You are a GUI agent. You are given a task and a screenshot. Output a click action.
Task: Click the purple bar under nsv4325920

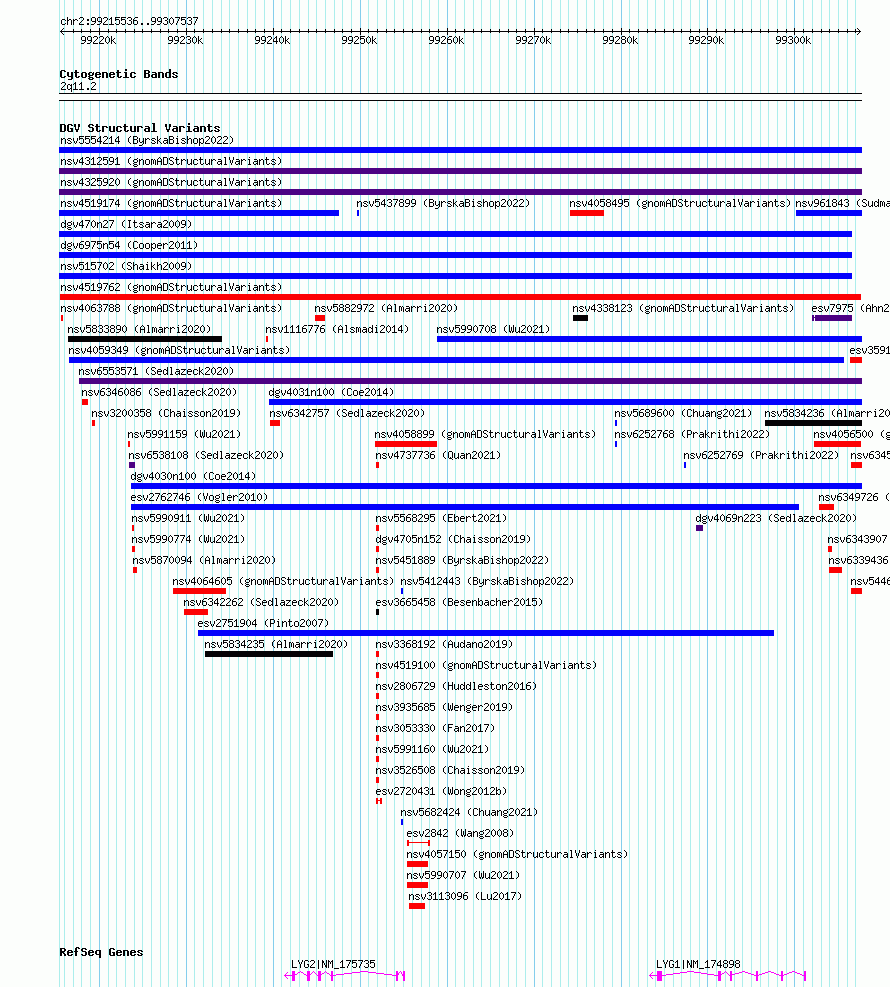[460, 192]
